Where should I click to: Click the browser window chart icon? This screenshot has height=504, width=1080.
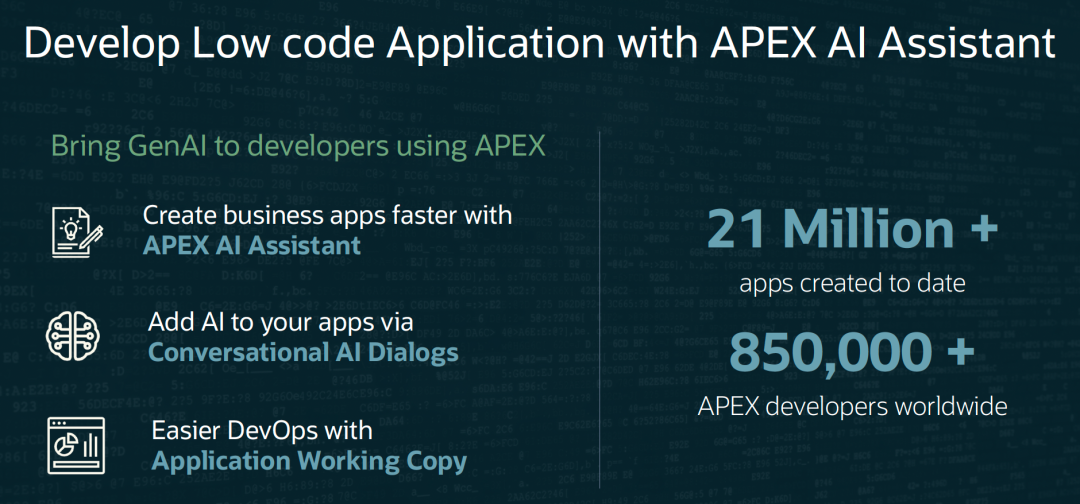[76, 445]
